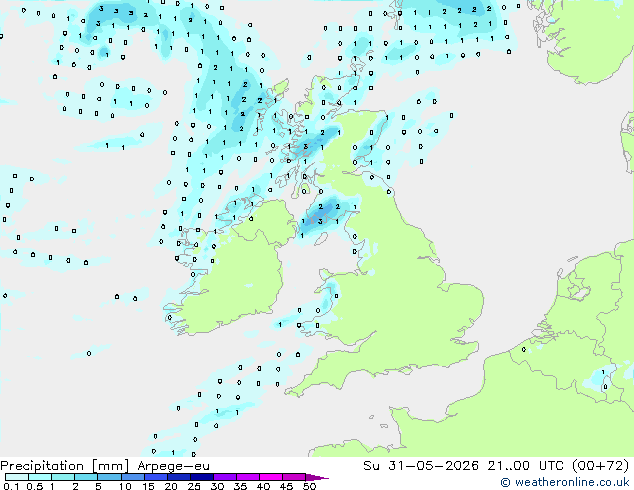Click the date 'Su 31-05-2026'

pos(421,466)
